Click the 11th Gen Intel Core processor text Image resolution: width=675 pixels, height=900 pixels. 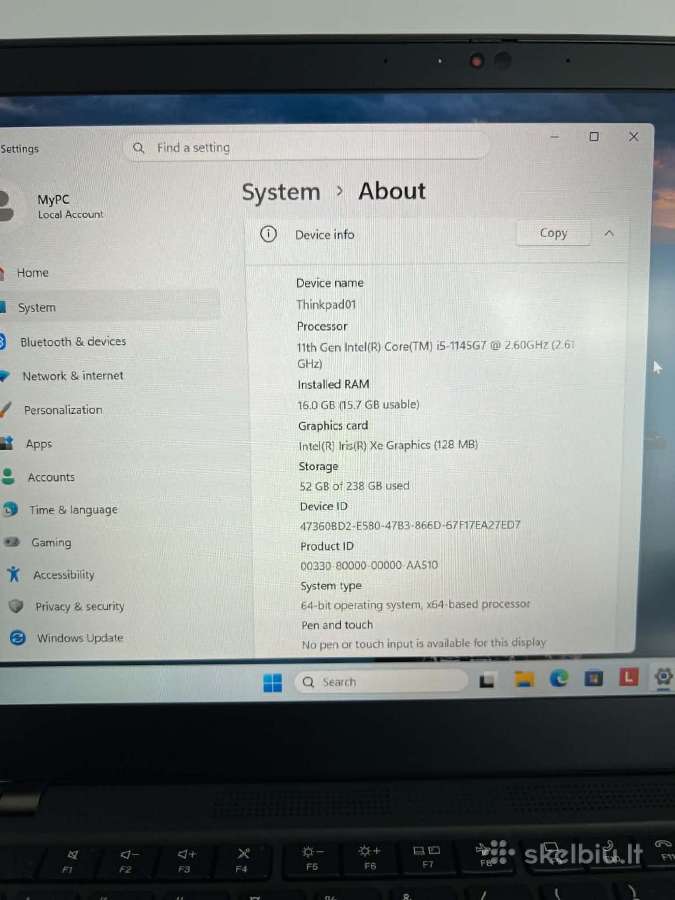tap(435, 354)
